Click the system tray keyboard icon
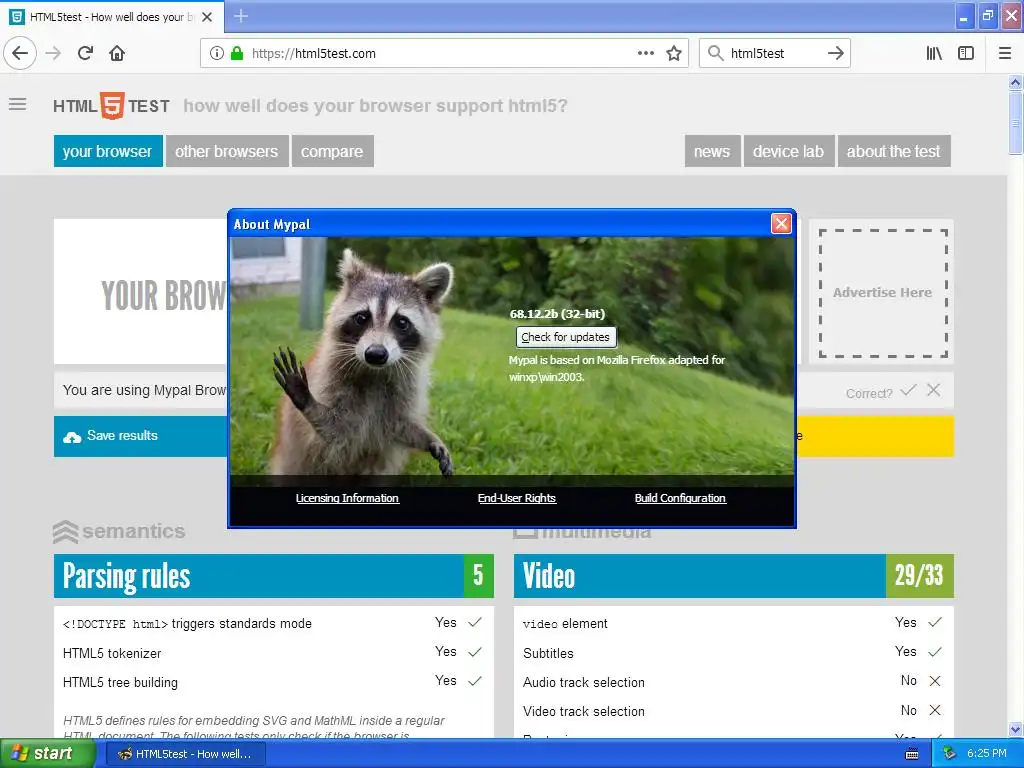 click(x=912, y=754)
